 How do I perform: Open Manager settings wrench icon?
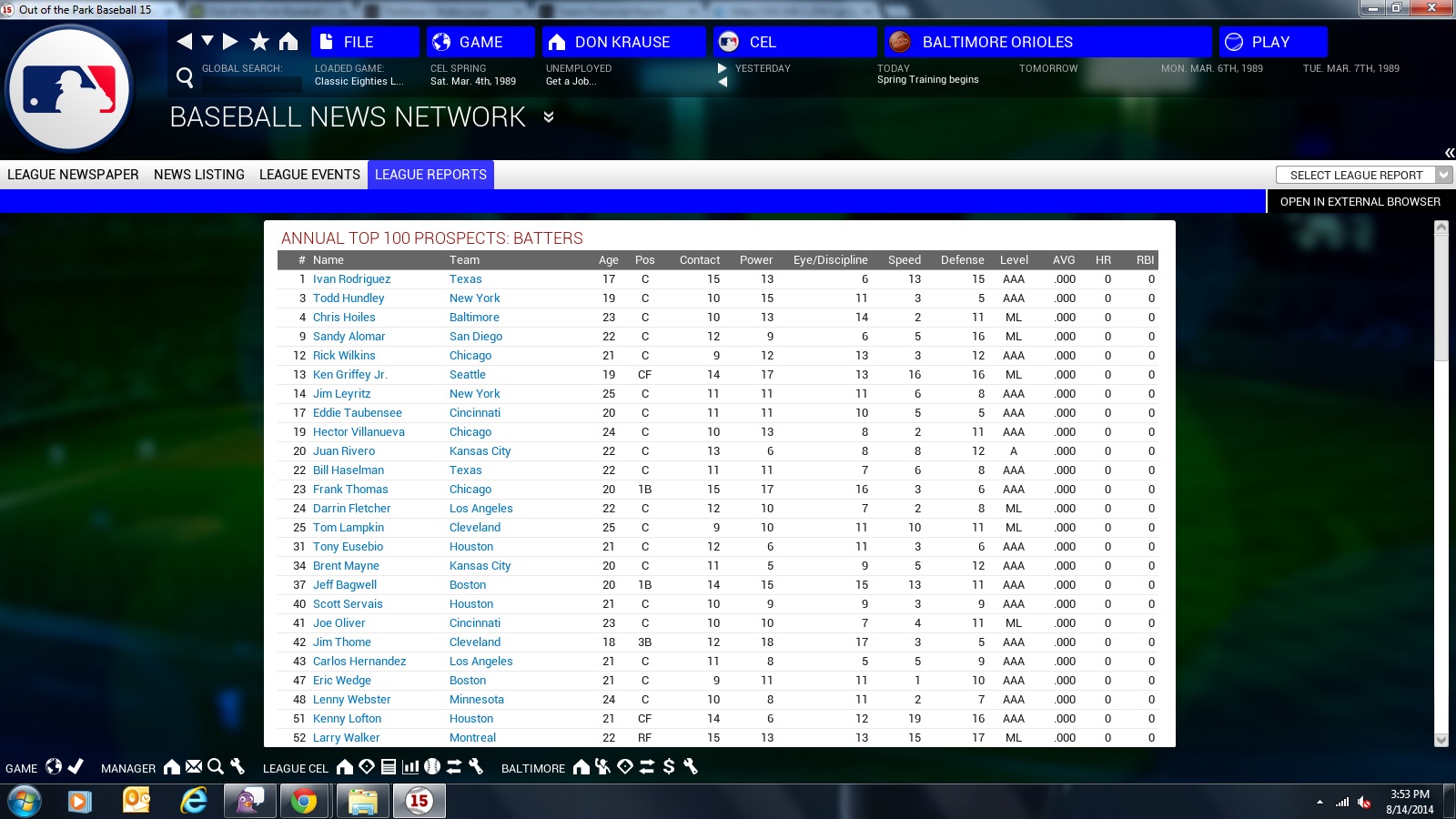[238, 767]
